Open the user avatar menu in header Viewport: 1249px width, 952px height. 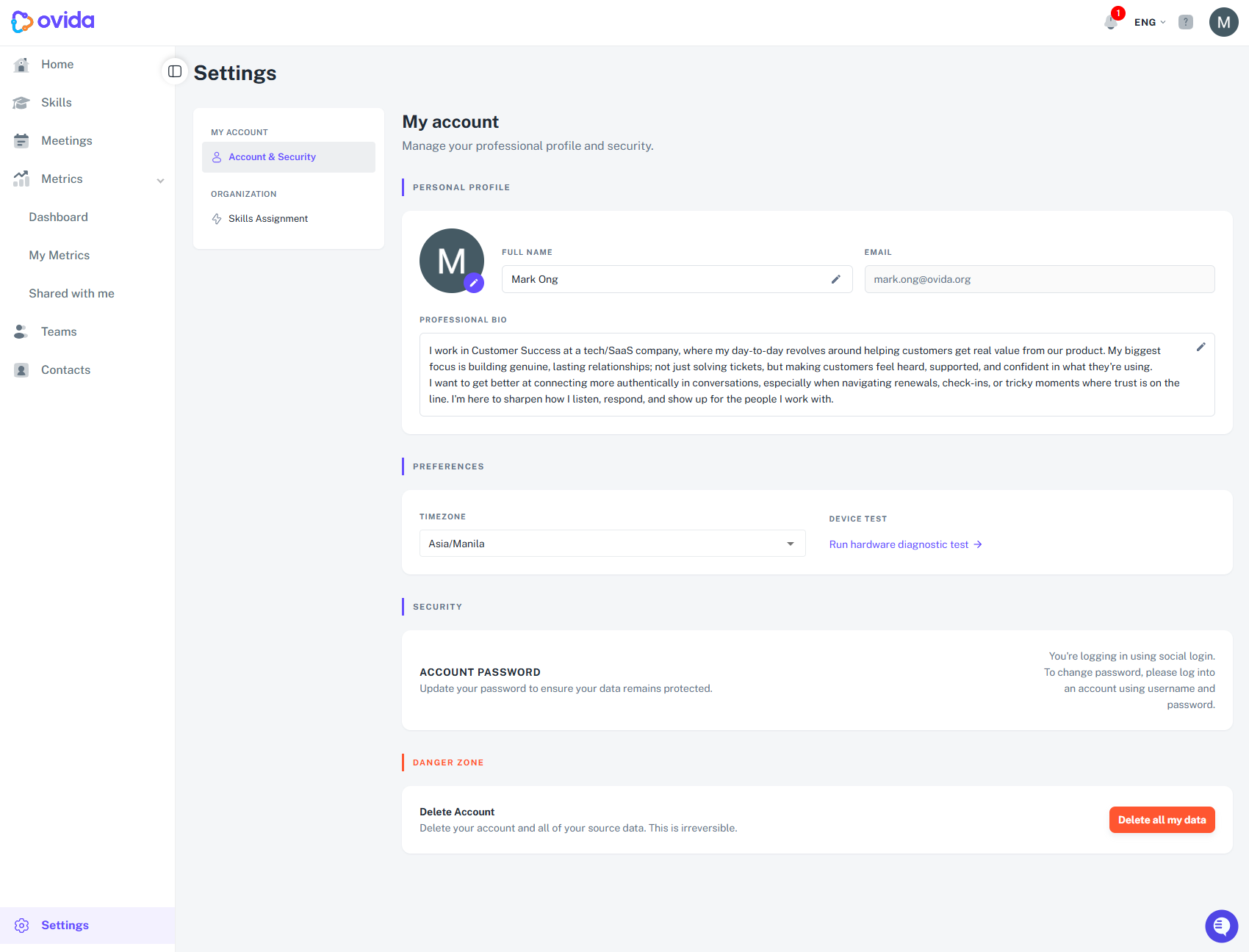pyautogui.click(x=1224, y=22)
